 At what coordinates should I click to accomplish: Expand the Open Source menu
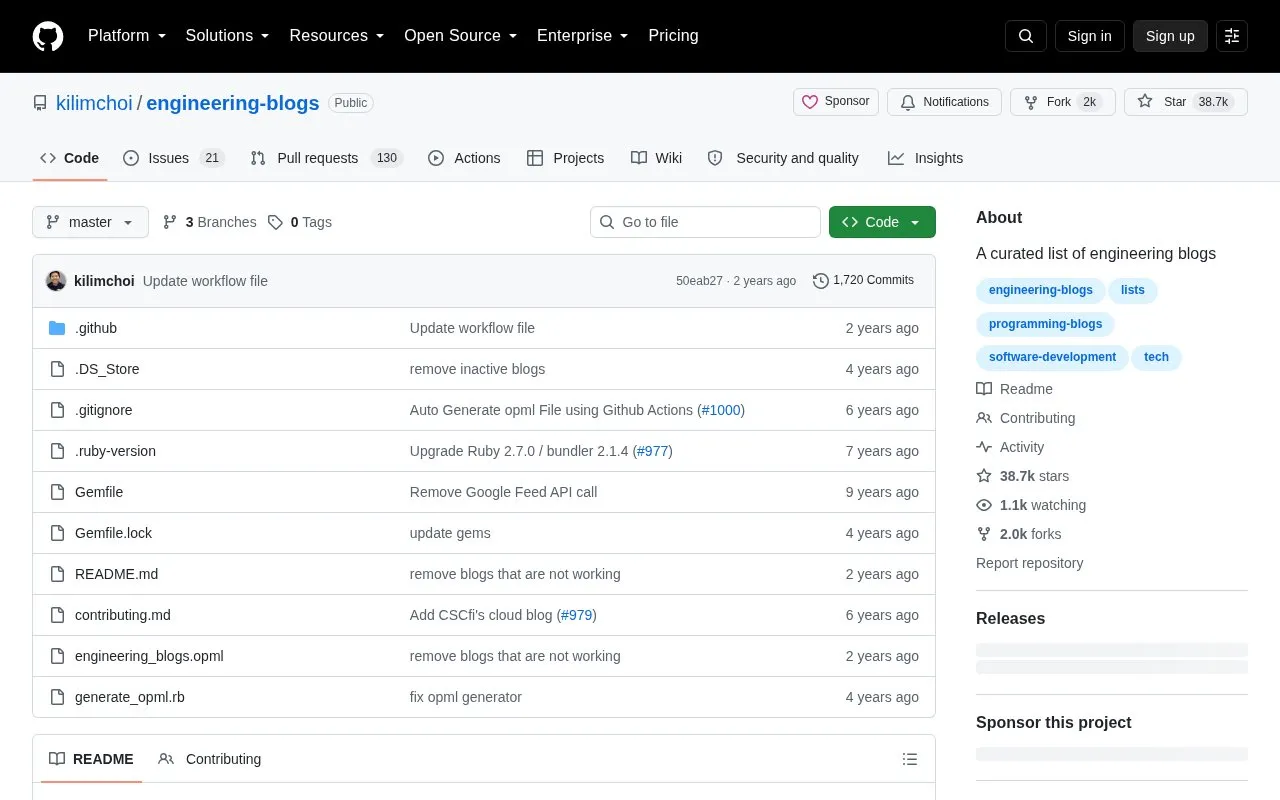(x=461, y=36)
